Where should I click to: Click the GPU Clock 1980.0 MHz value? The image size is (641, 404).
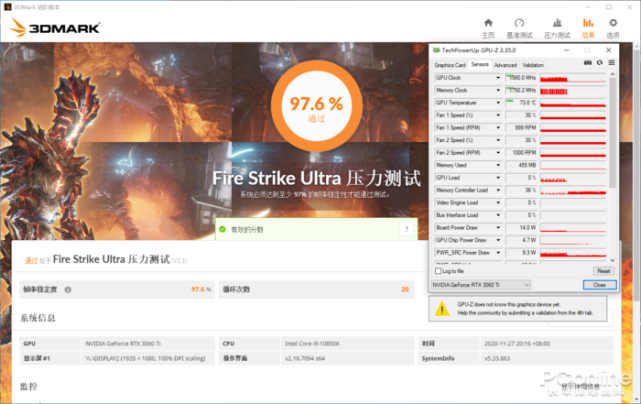(x=521, y=78)
